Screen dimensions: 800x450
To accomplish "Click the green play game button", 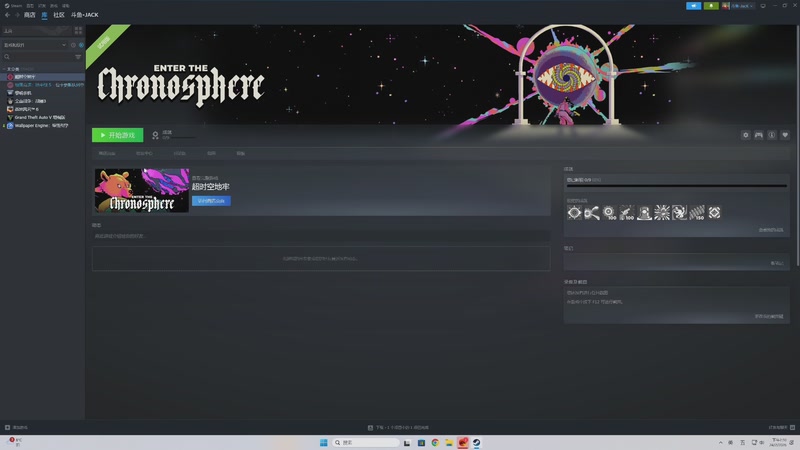I will [117, 135].
